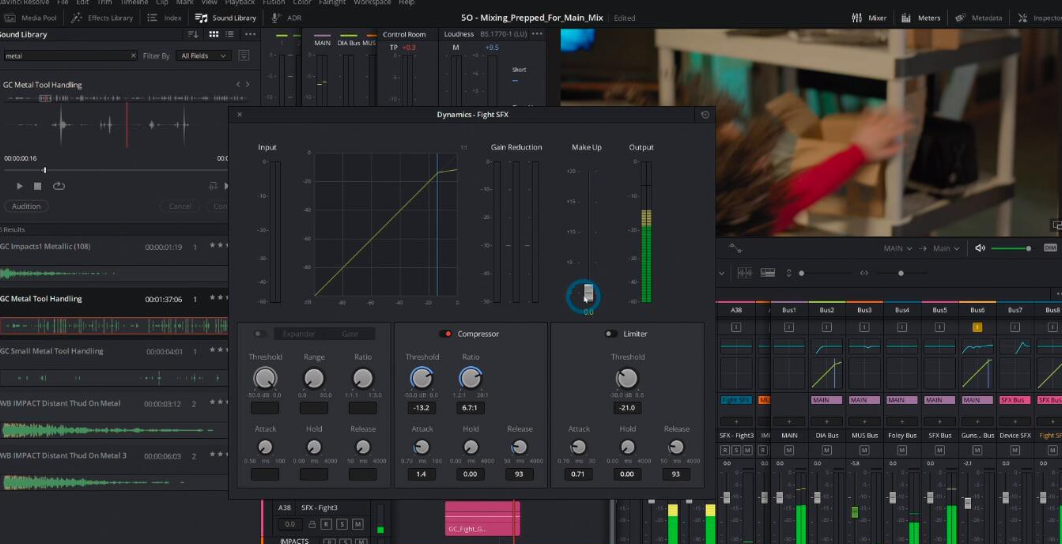Solo the A38 SFX-Fight3 timeline track

[342, 524]
